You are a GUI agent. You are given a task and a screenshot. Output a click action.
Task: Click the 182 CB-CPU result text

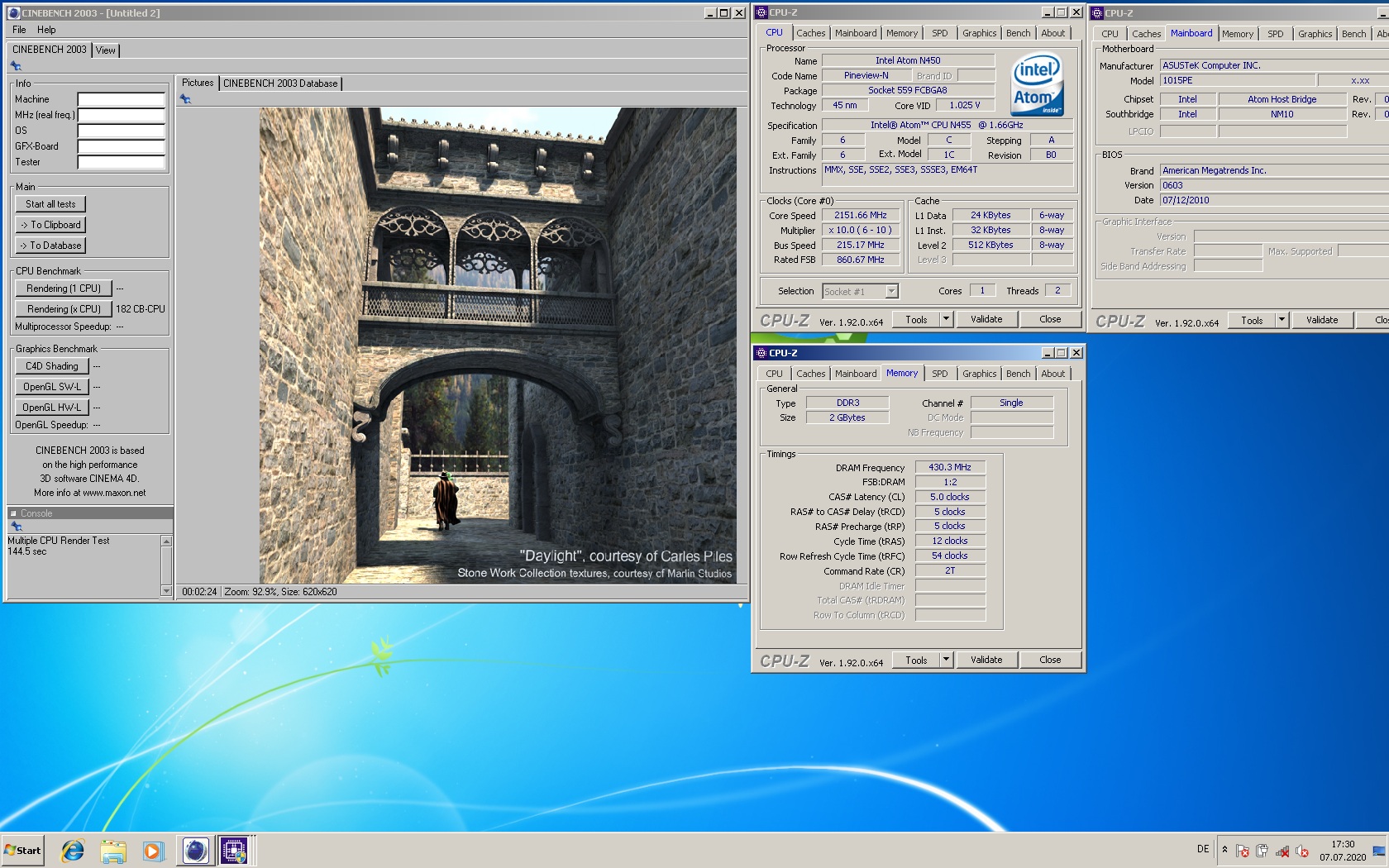pyautogui.click(x=141, y=309)
